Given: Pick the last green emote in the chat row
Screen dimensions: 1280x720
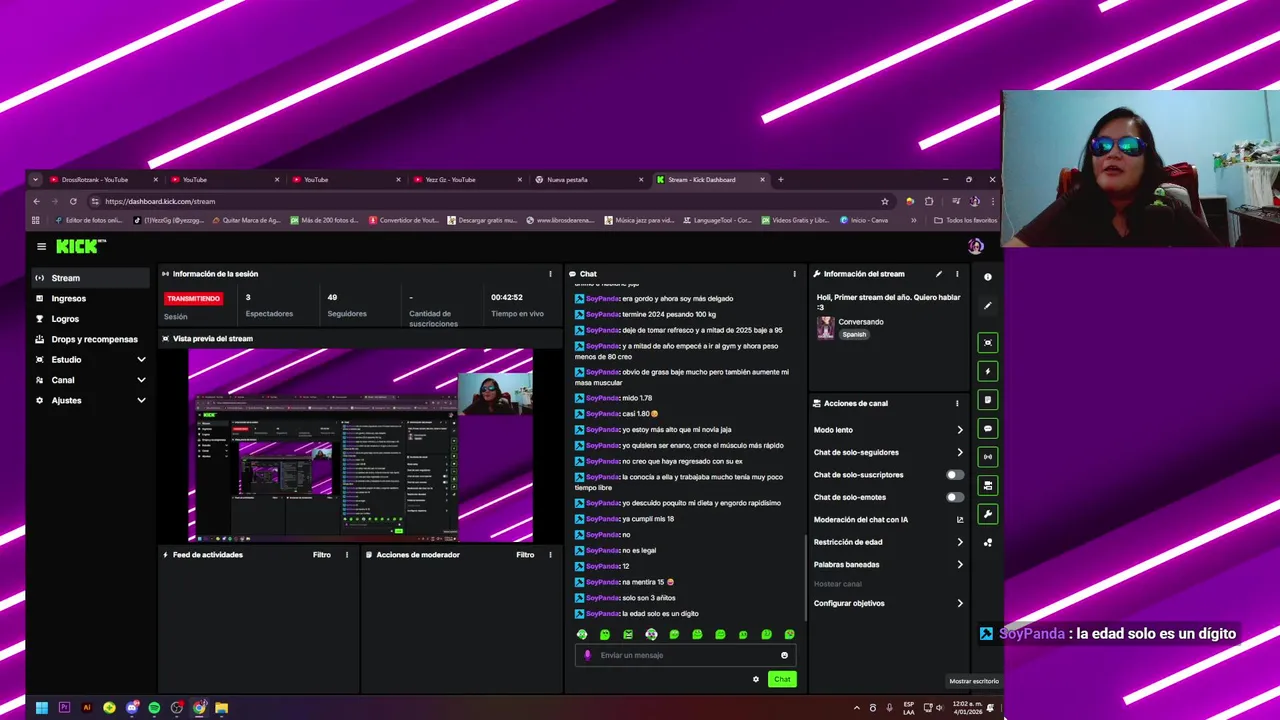Looking at the screenshot, I should click(789, 634).
